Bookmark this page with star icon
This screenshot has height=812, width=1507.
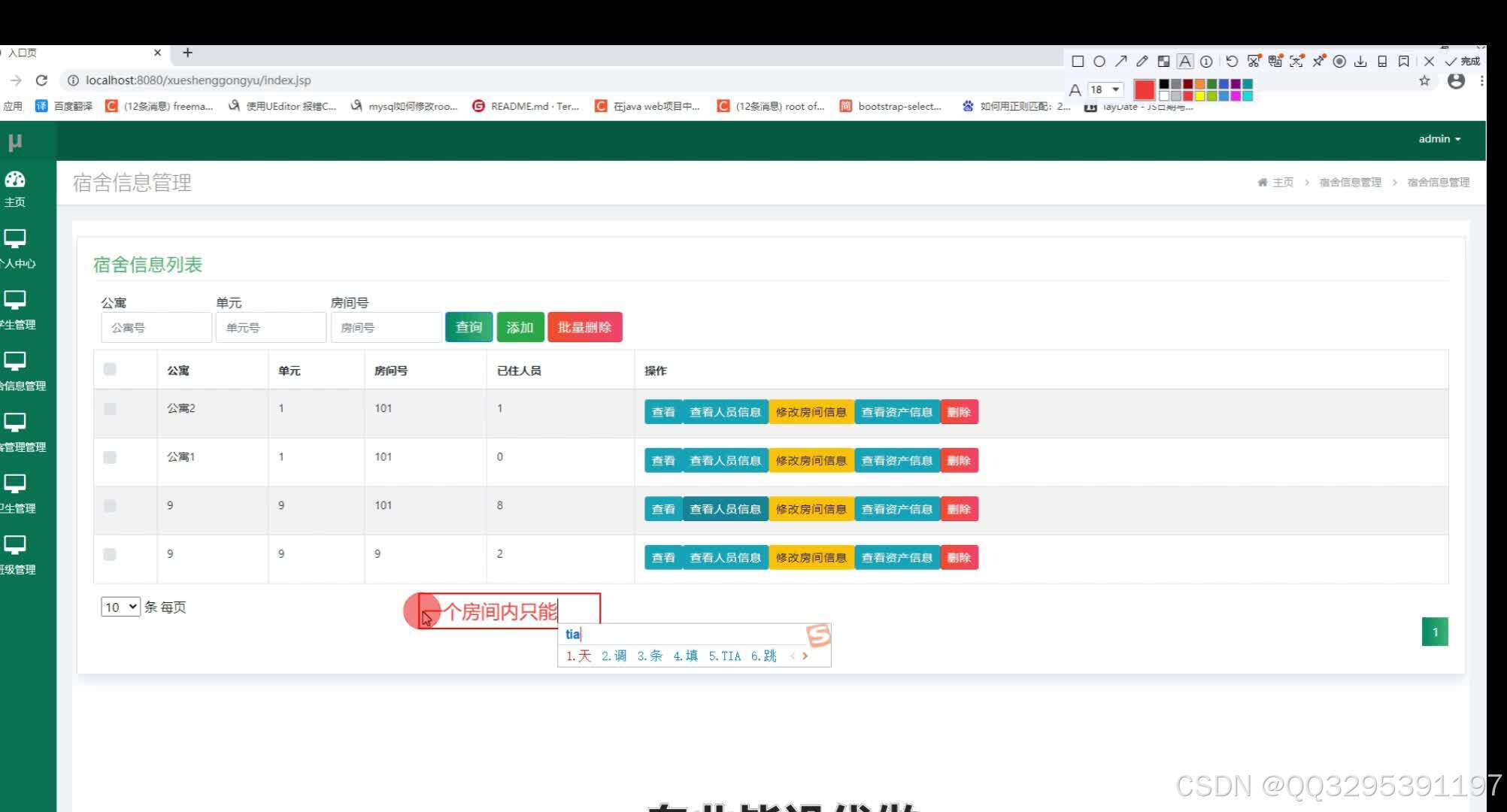pyautogui.click(x=1424, y=80)
